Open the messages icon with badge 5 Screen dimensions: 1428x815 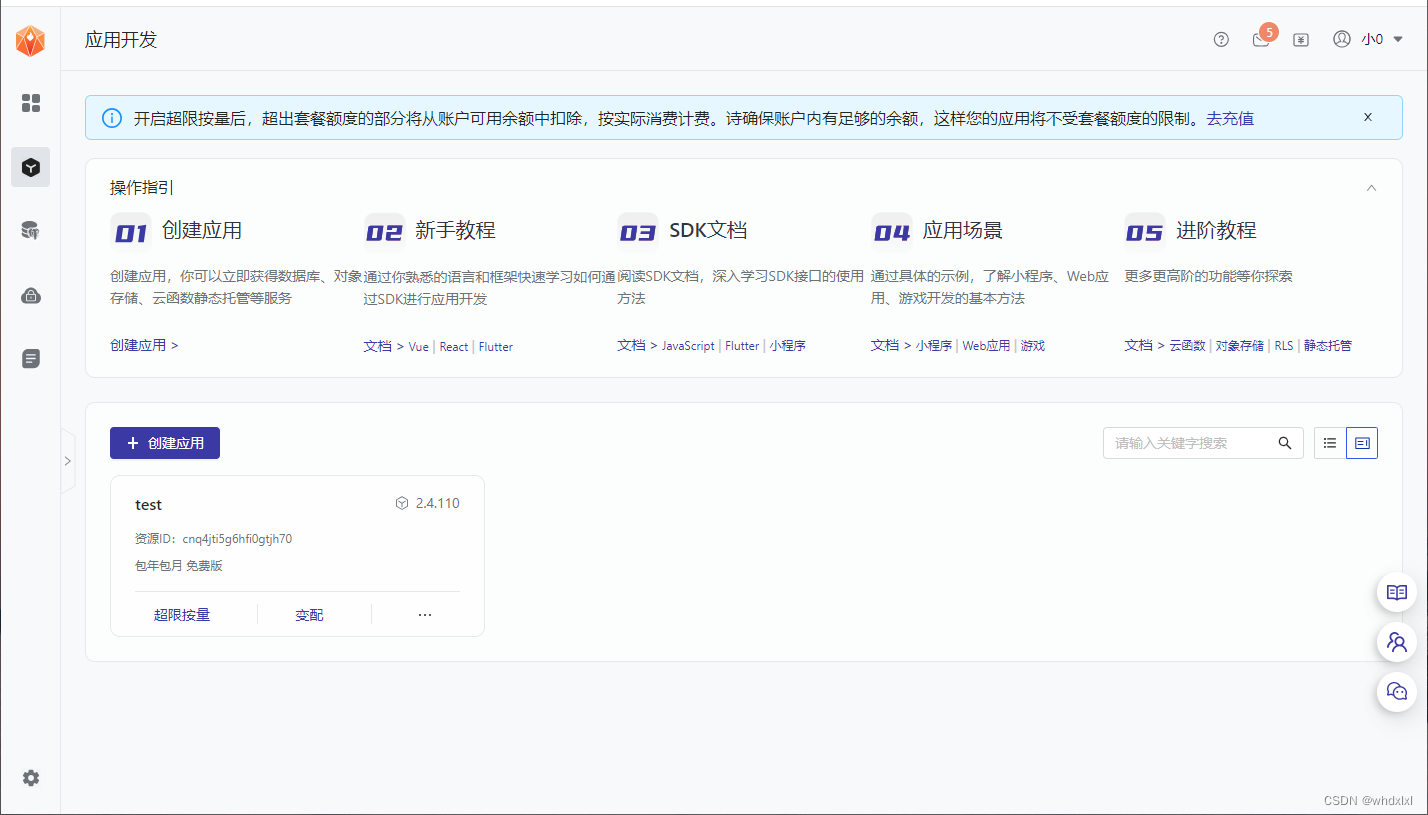(1262, 38)
